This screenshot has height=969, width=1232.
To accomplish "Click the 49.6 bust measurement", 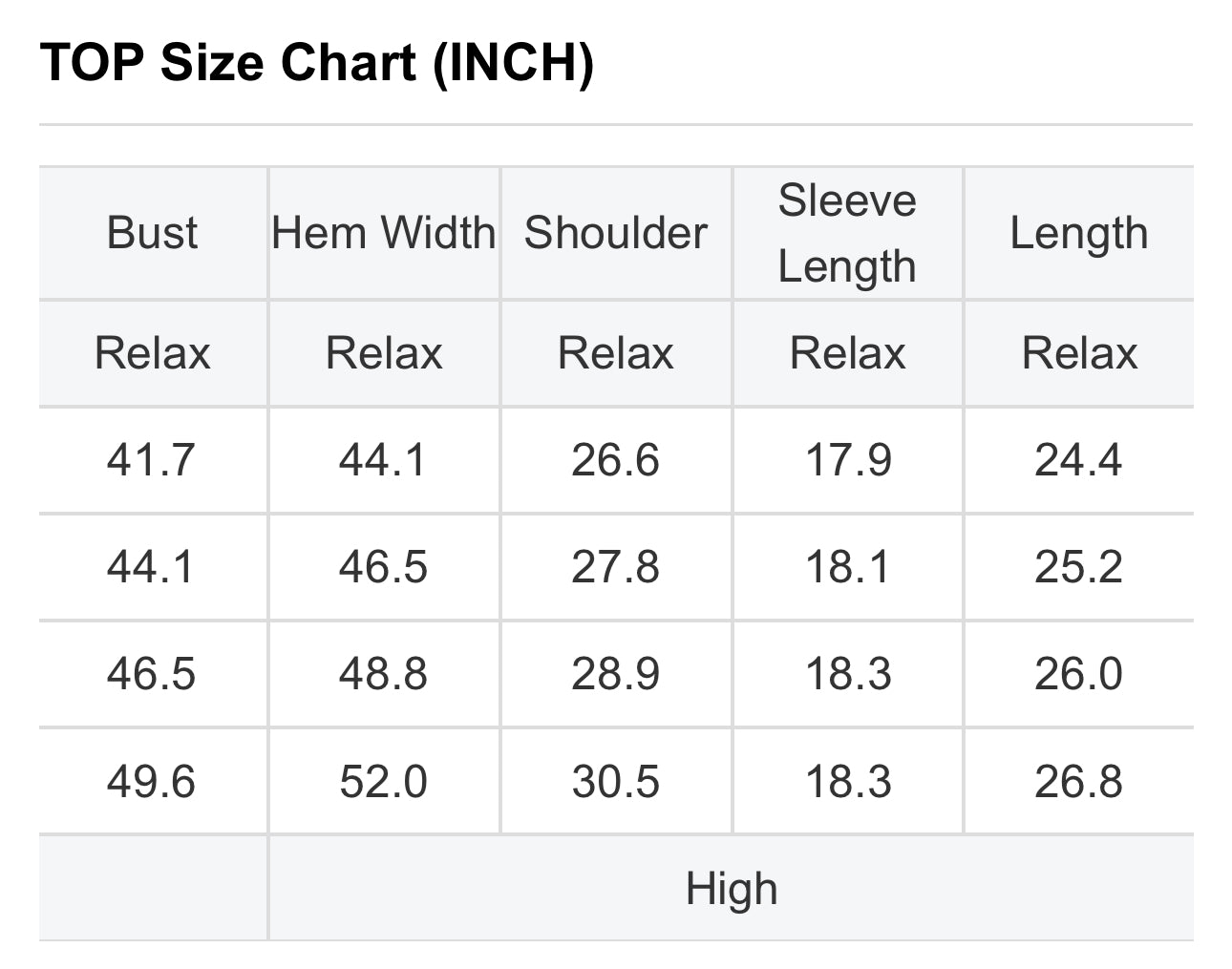I will pyautogui.click(x=151, y=782).
